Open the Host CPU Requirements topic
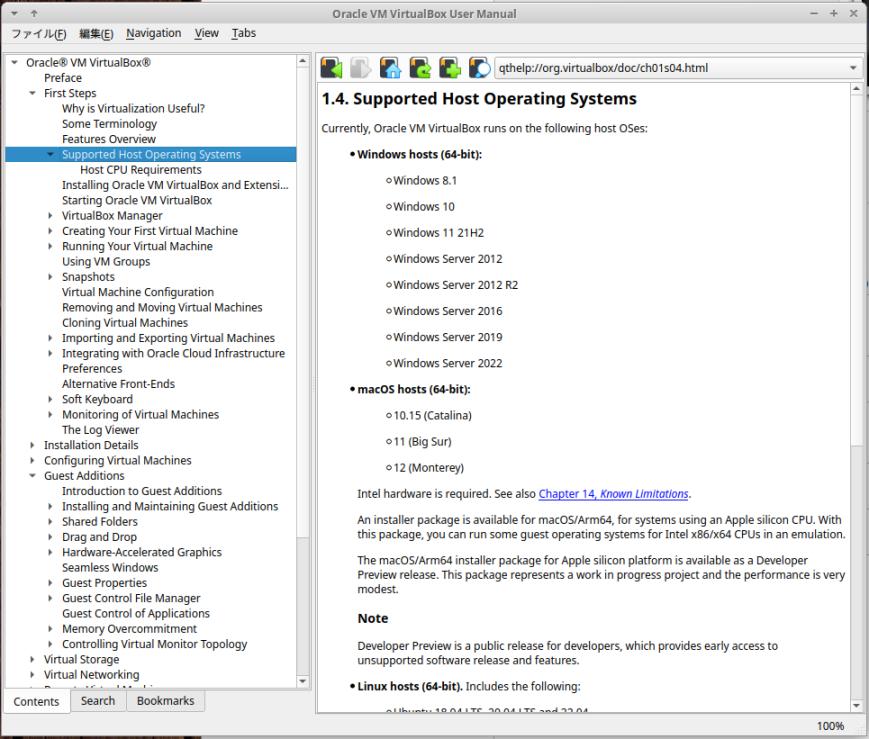This screenshot has width=869, height=739. coord(141,170)
